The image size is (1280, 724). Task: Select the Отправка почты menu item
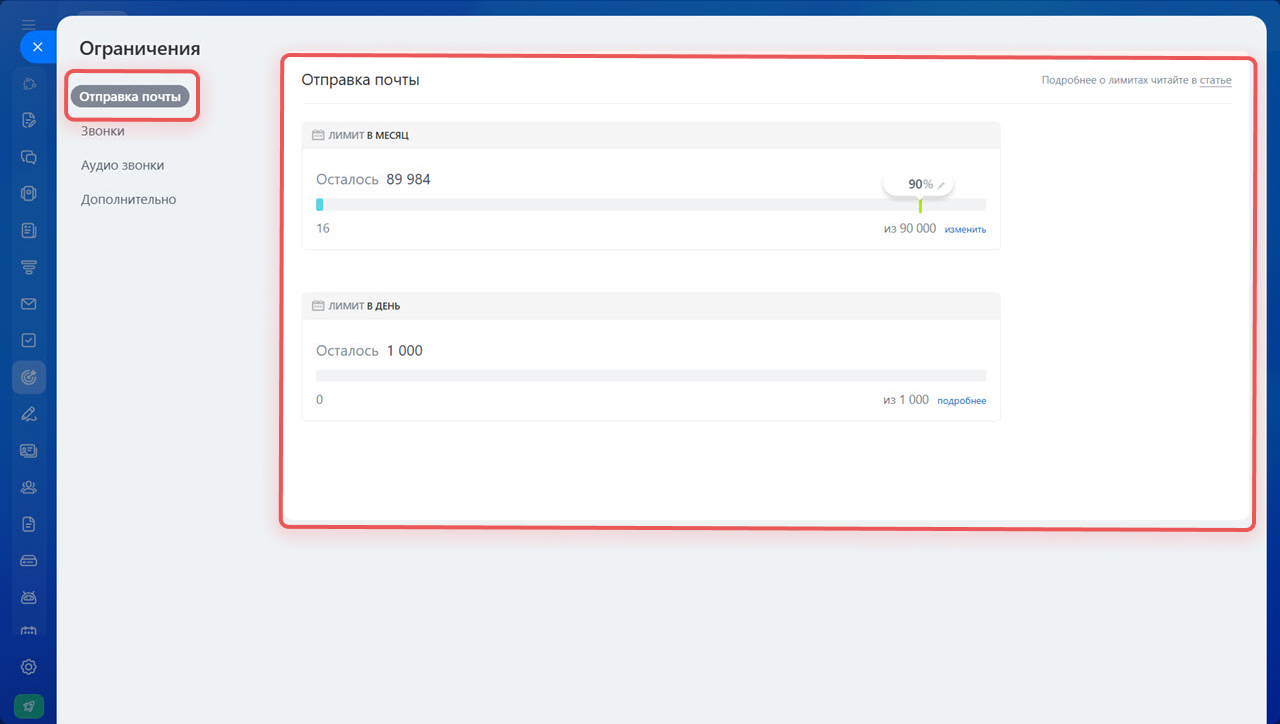(x=130, y=97)
